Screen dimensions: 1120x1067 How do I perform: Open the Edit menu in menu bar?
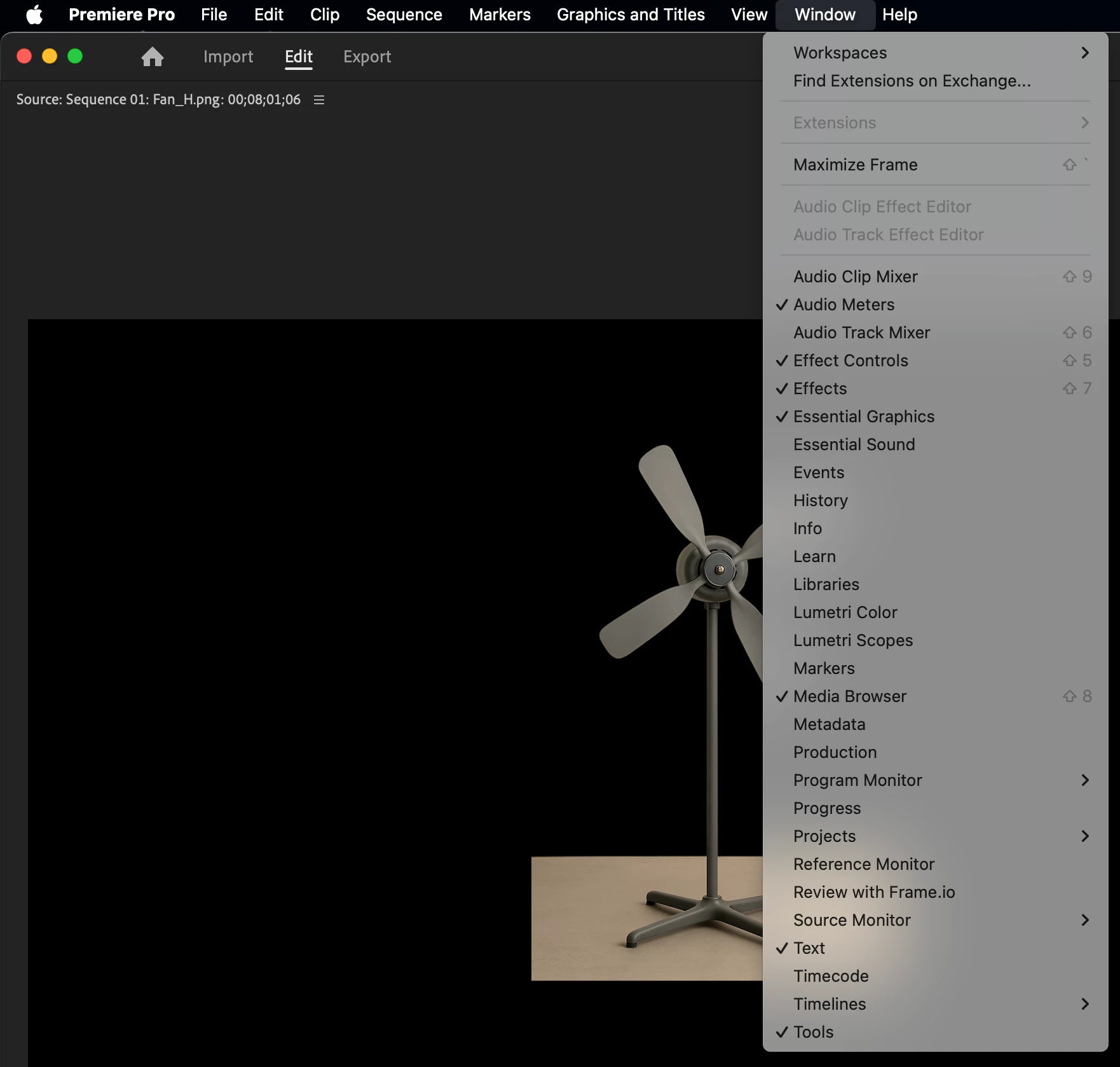pyautogui.click(x=269, y=15)
